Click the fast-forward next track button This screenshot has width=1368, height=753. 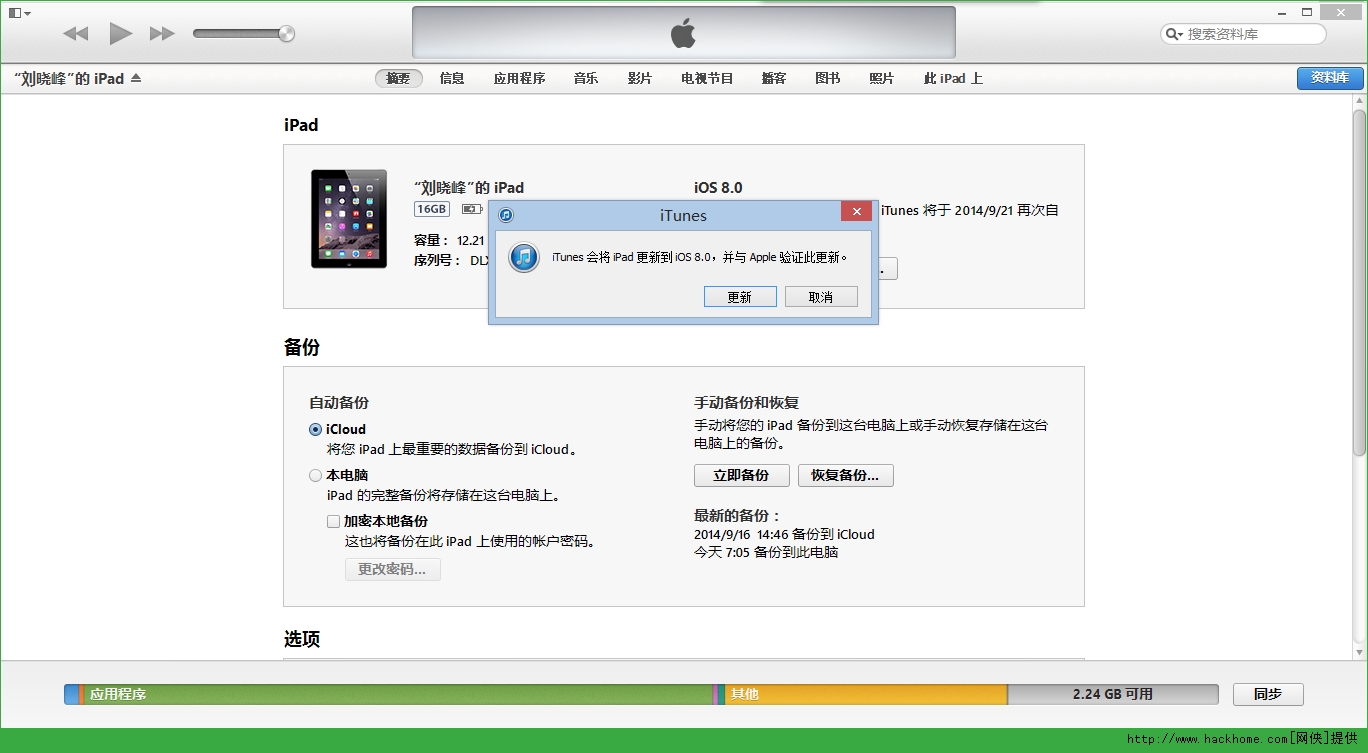pos(162,34)
